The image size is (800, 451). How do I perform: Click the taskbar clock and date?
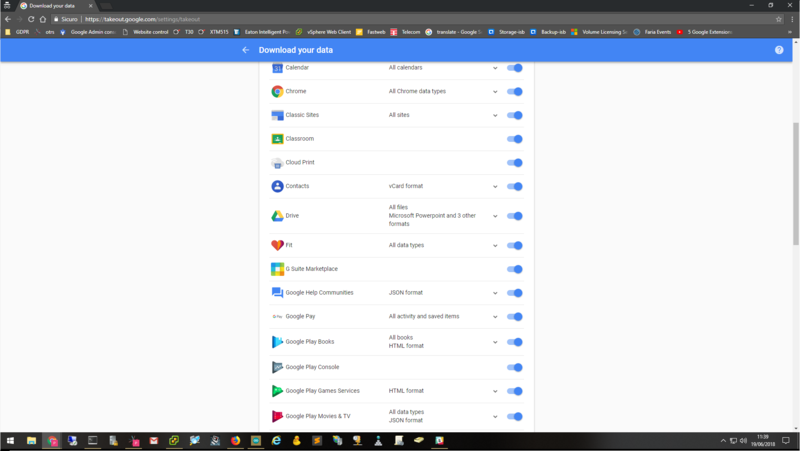tap(763, 441)
